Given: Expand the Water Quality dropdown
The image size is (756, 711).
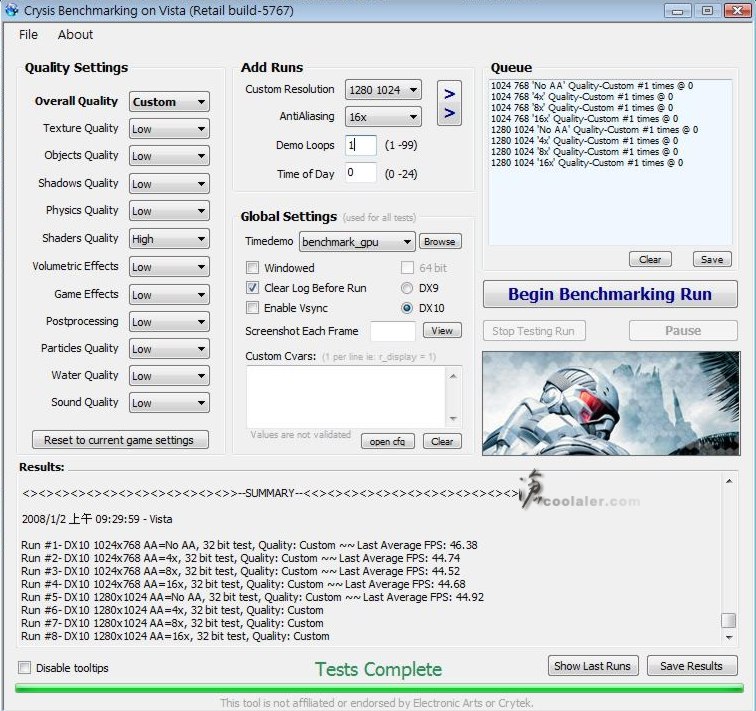Looking at the screenshot, I should pyautogui.click(x=169, y=376).
